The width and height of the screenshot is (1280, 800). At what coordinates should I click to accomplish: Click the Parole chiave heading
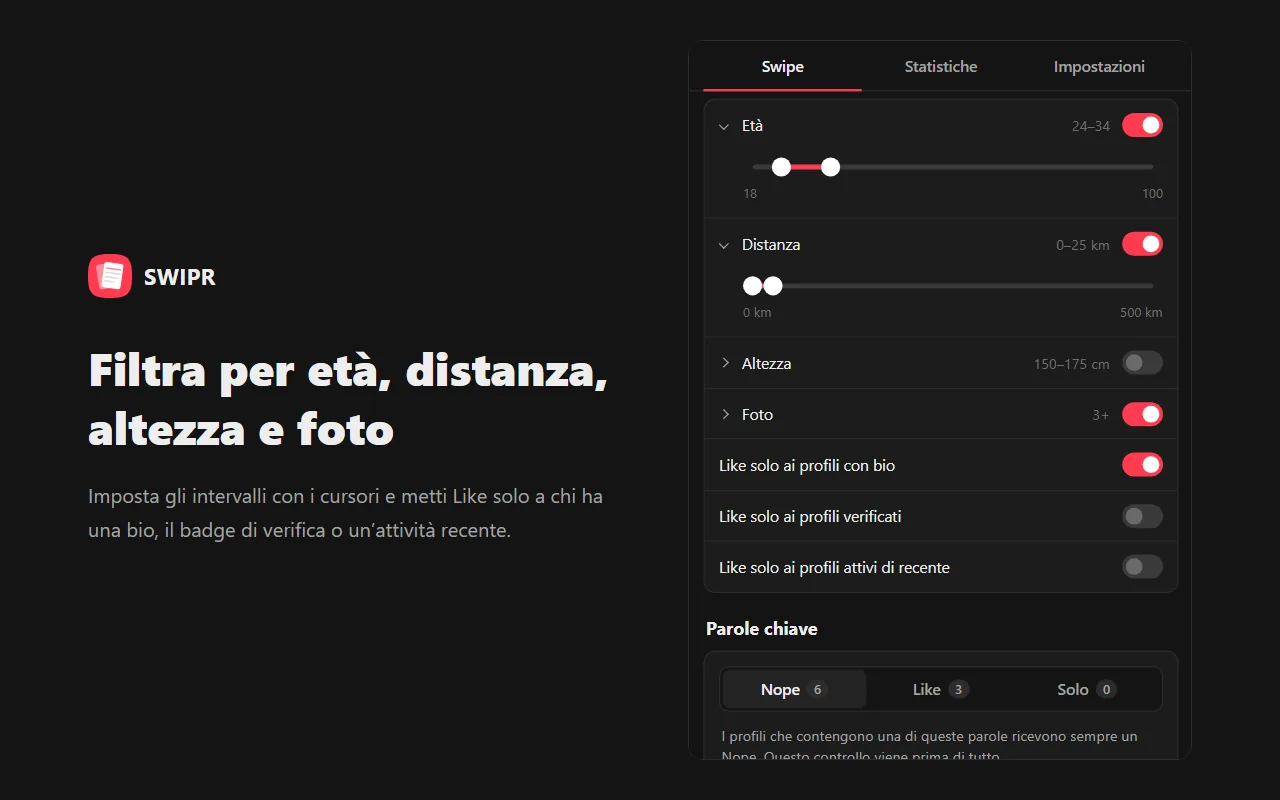tap(762, 629)
